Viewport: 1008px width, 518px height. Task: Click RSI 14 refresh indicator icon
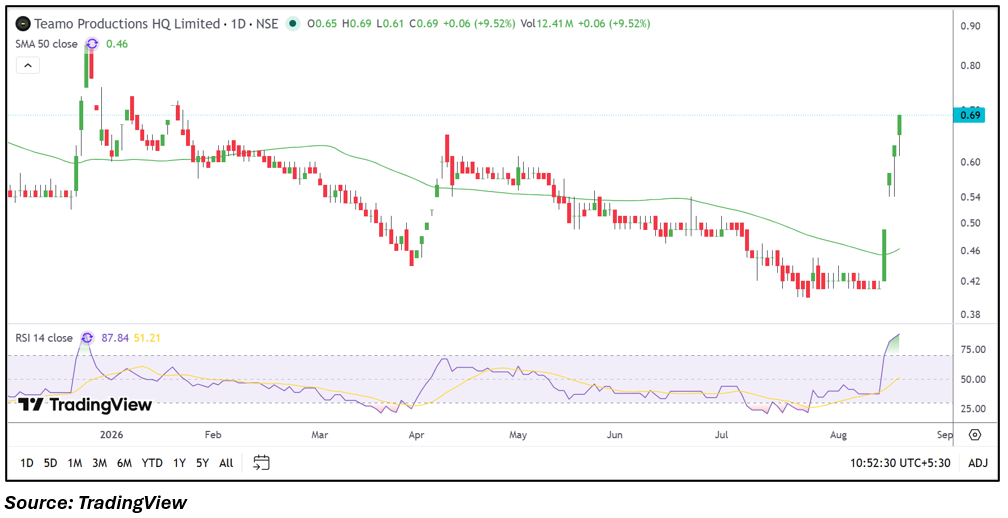[87, 337]
